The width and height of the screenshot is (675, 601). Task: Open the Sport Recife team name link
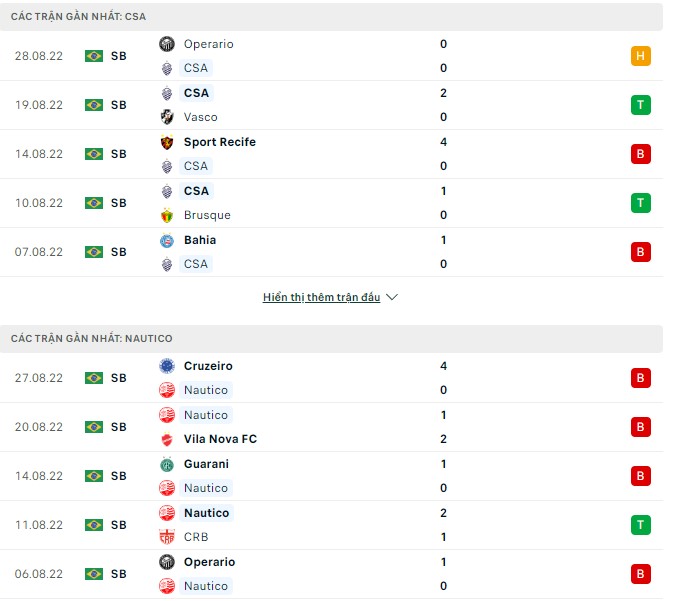(219, 142)
